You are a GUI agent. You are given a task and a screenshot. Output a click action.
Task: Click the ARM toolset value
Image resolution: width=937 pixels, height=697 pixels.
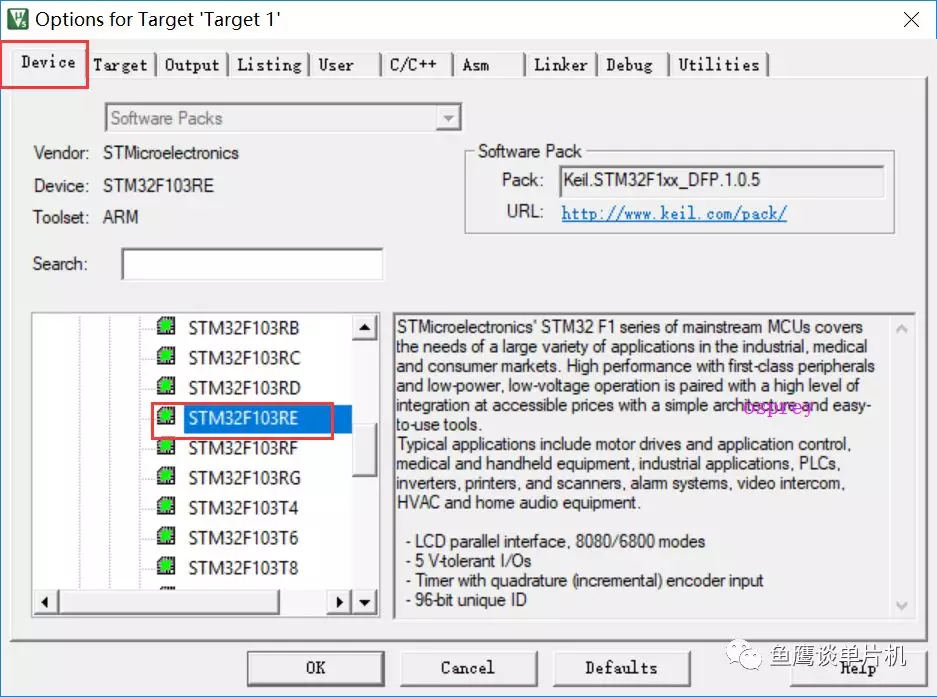point(120,216)
